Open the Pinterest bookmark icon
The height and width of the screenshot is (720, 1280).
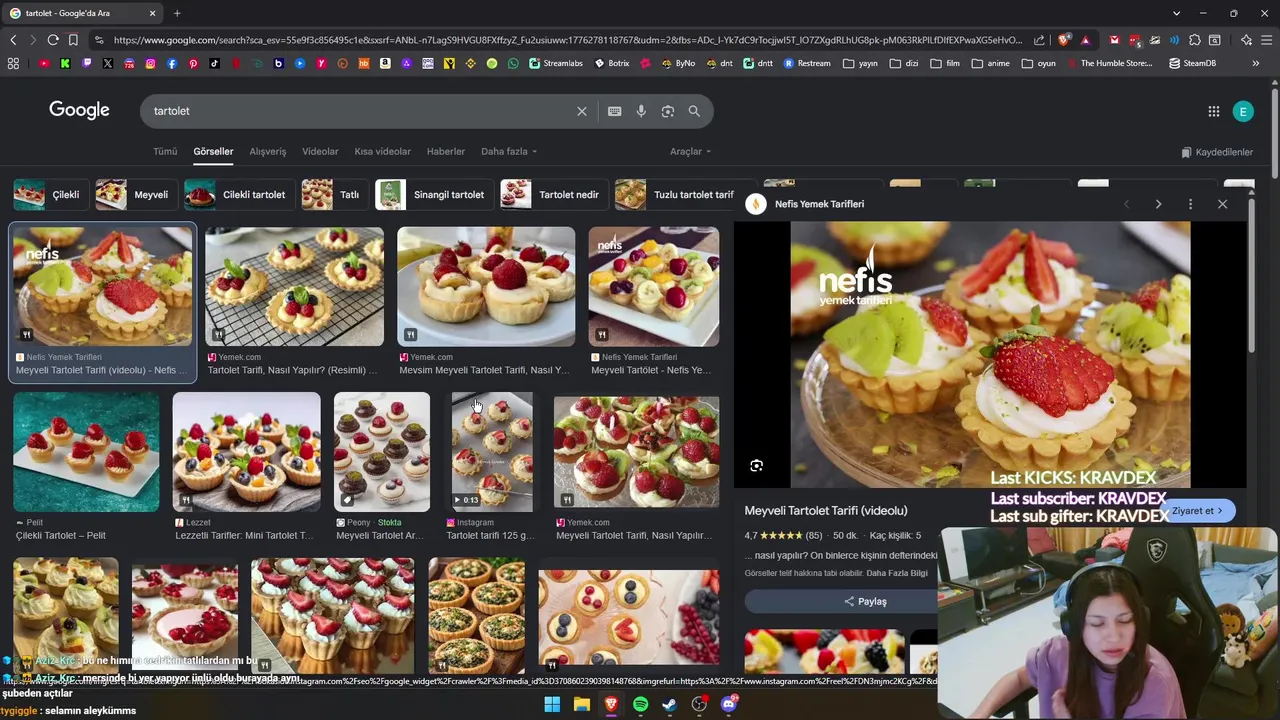point(193,63)
